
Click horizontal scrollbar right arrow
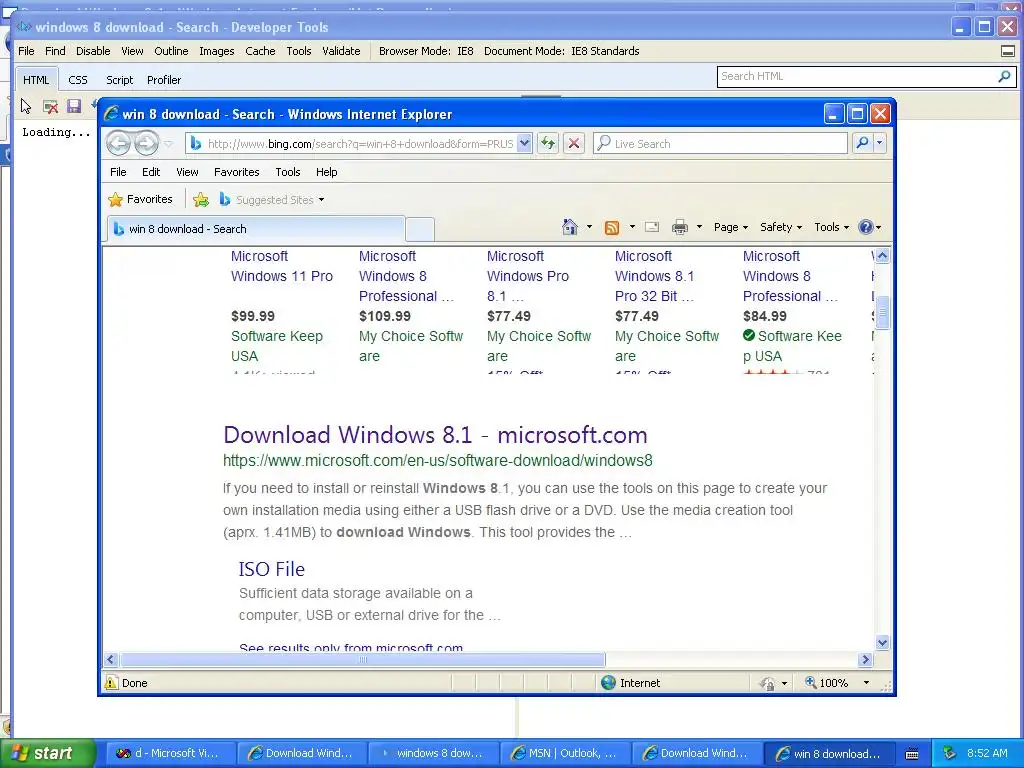coord(866,660)
